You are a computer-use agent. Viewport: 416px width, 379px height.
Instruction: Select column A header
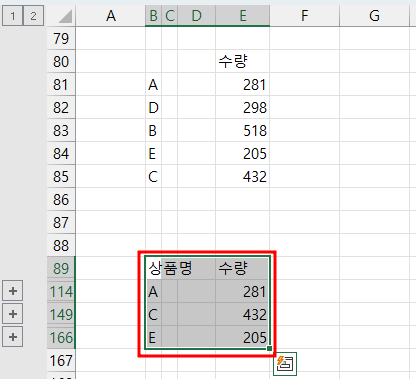[x=111, y=16]
